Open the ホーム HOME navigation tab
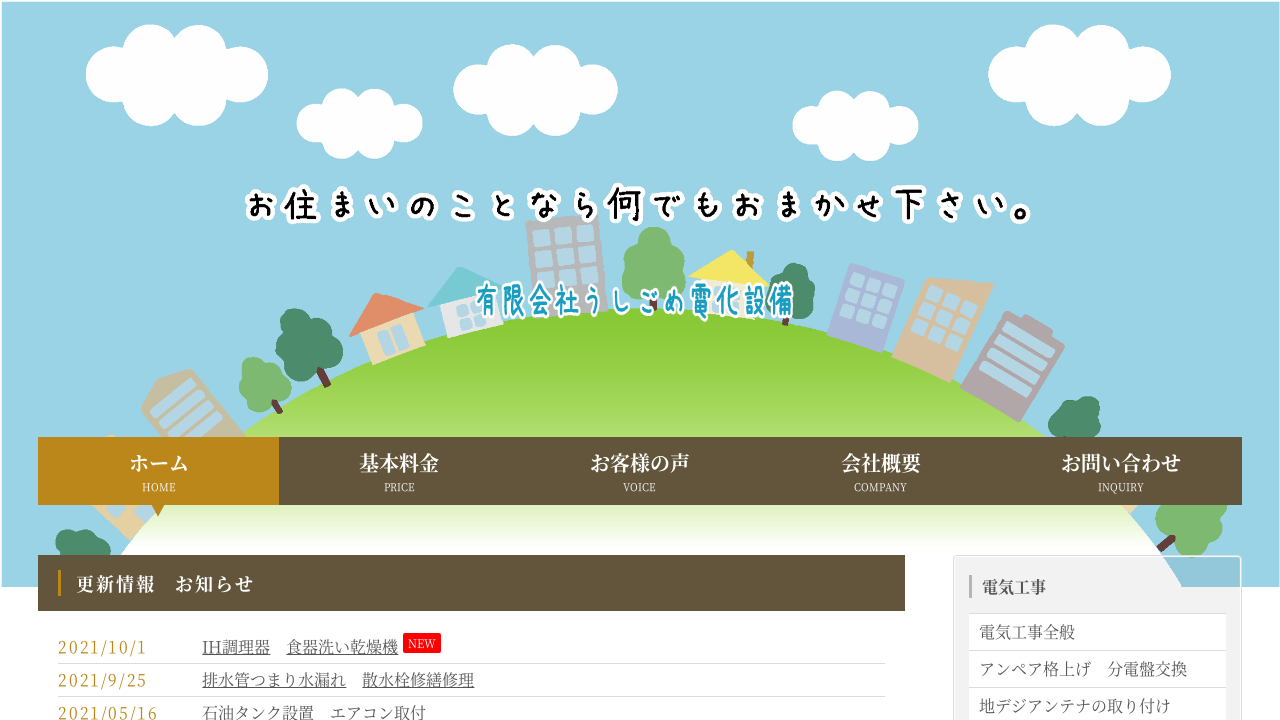 [x=158, y=471]
